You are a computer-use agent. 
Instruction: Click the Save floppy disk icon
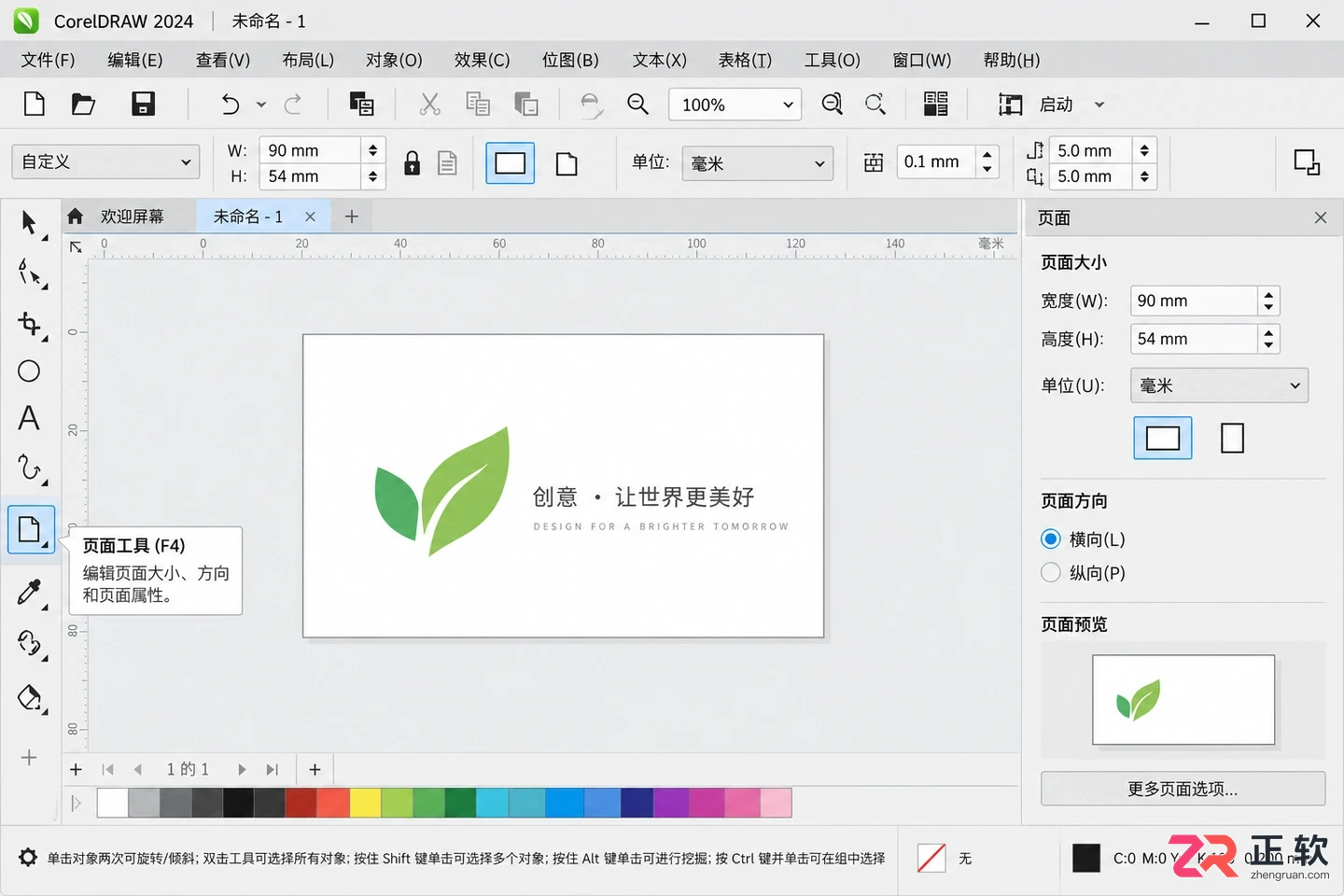point(143,104)
